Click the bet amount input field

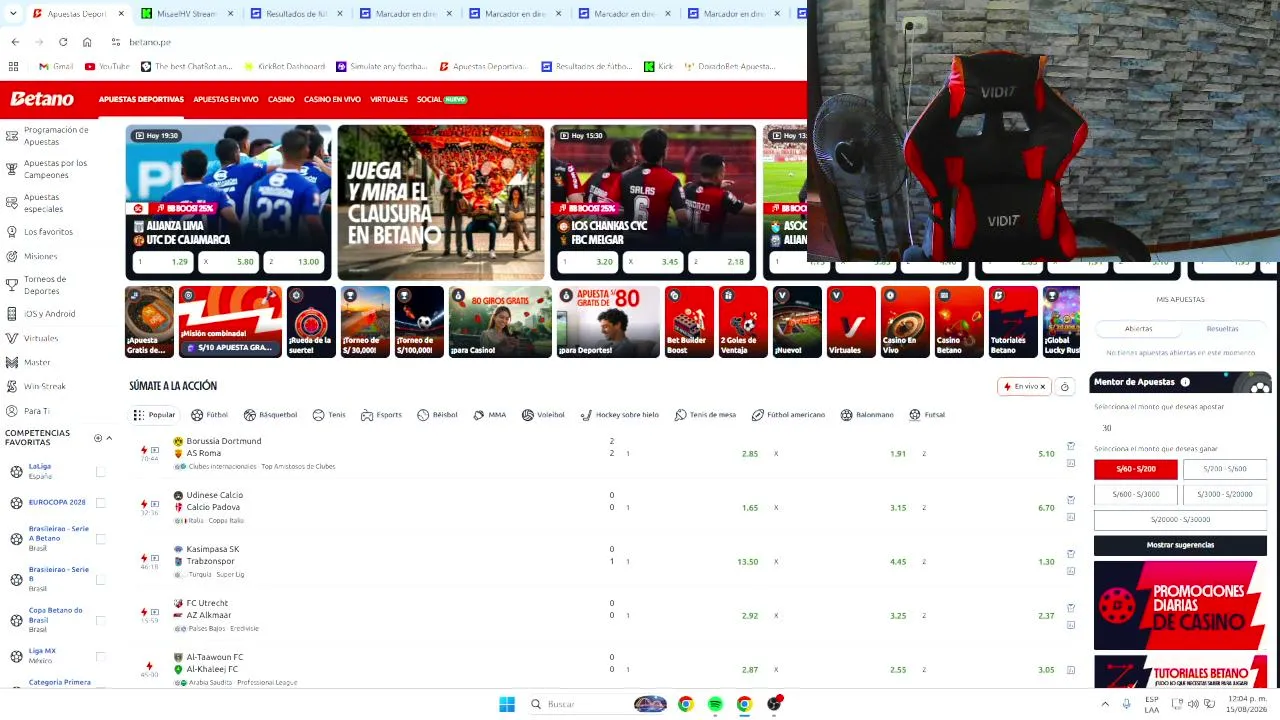[1180, 428]
